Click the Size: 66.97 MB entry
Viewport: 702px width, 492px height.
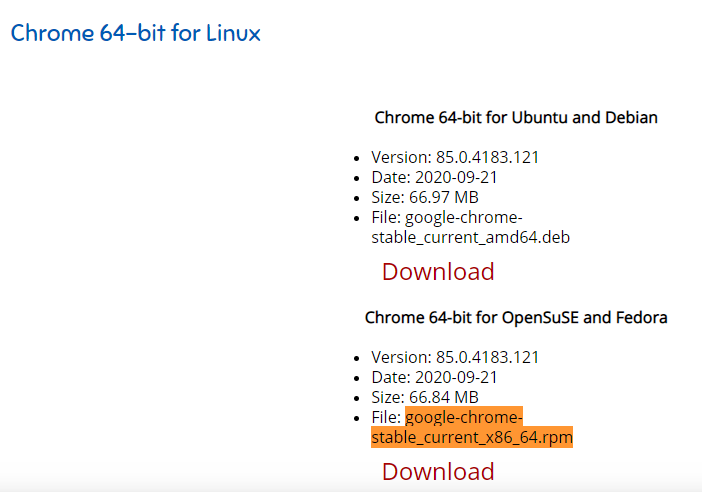pyautogui.click(x=425, y=197)
